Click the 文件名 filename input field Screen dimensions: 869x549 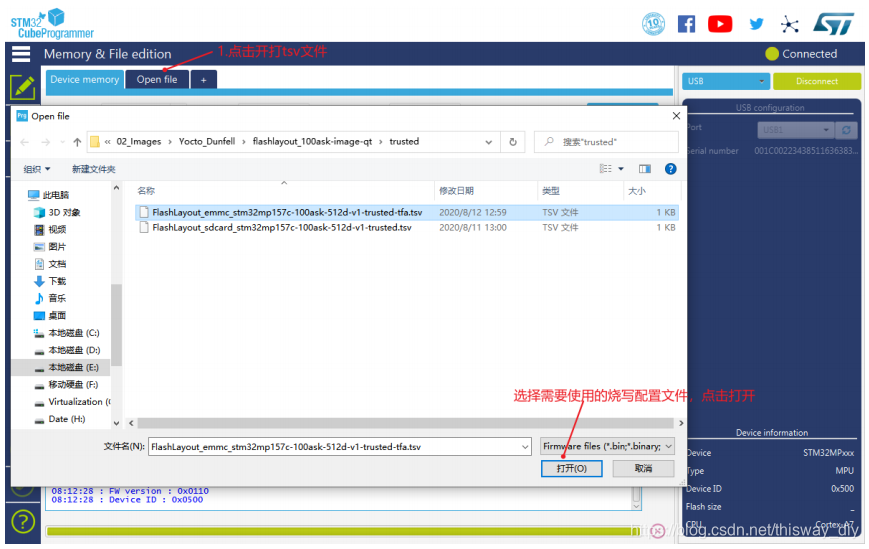click(339, 447)
